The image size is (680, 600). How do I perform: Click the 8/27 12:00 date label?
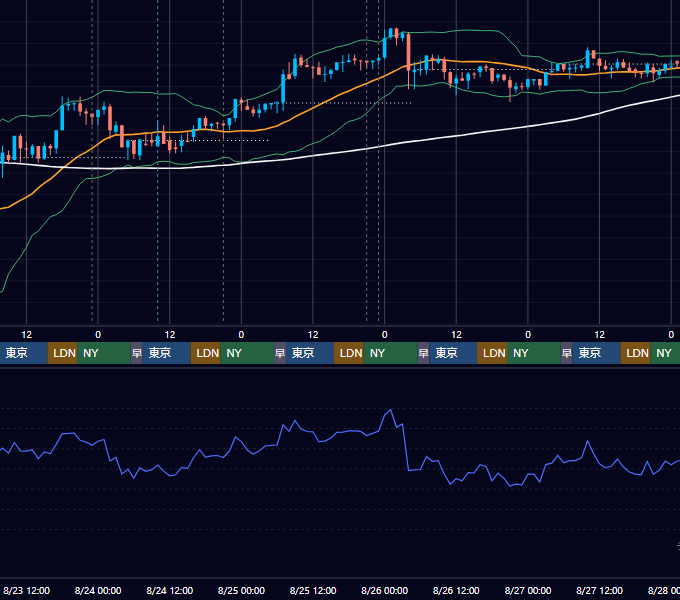[599, 590]
